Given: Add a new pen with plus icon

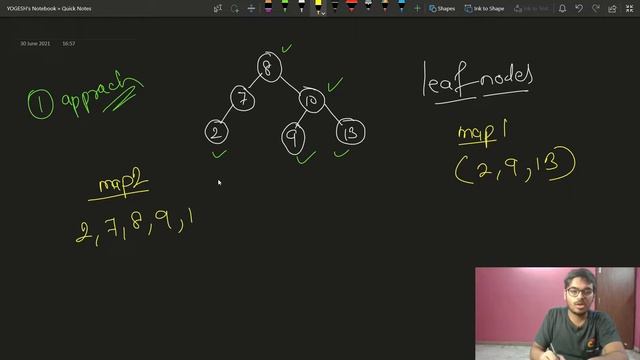Looking at the screenshot, I should click(x=417, y=8).
